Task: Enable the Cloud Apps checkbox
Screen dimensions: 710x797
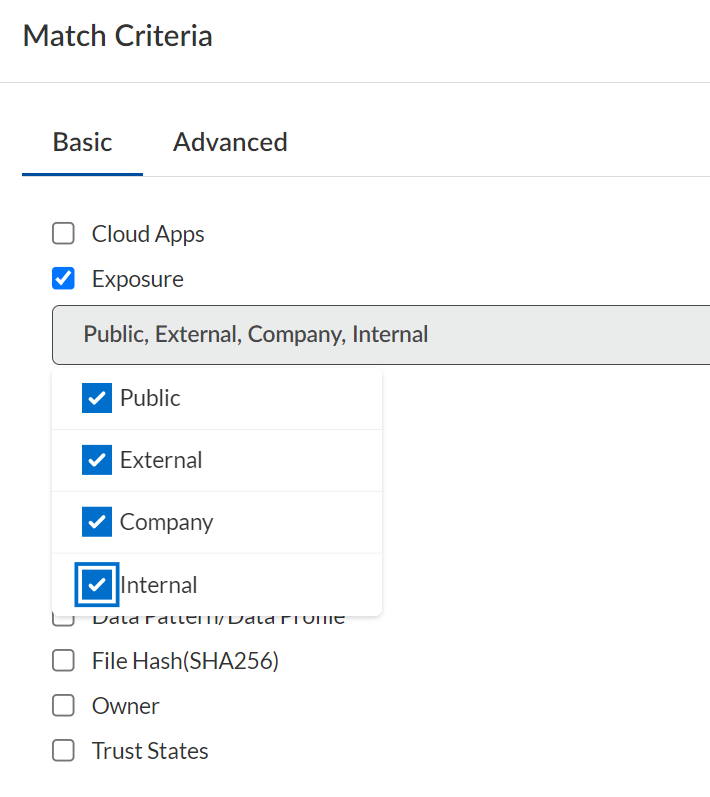Action: 63,234
